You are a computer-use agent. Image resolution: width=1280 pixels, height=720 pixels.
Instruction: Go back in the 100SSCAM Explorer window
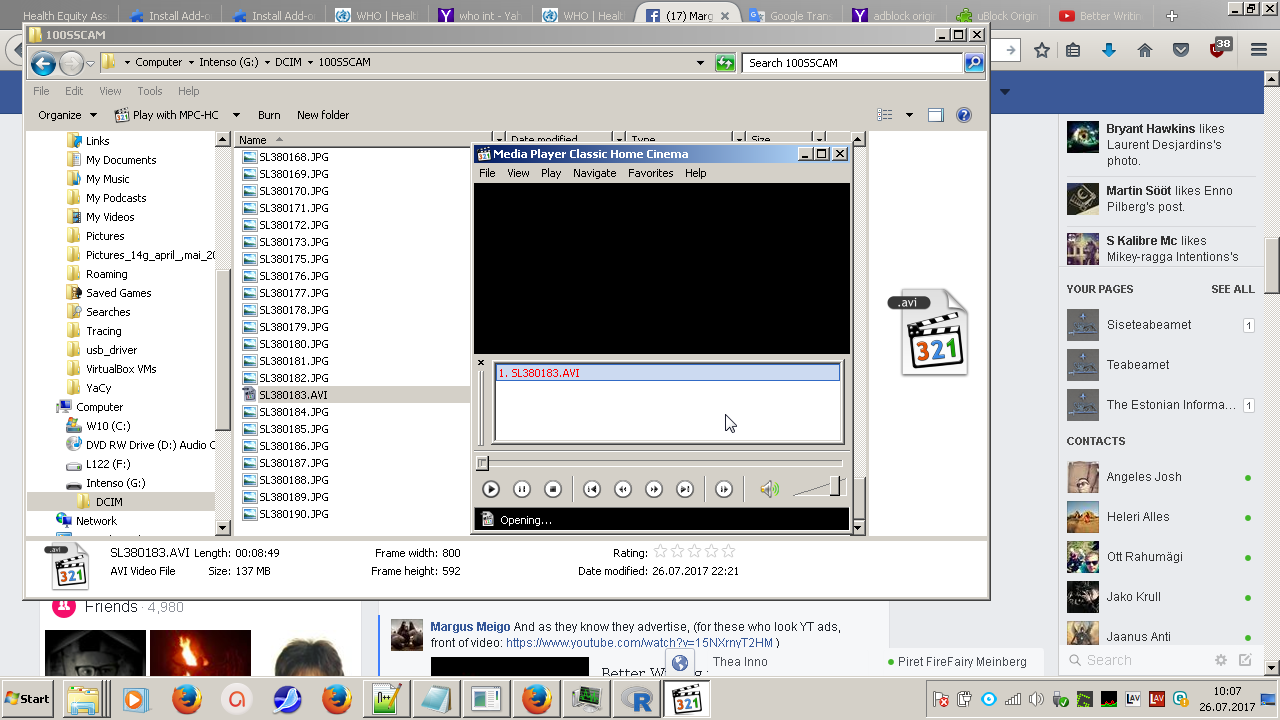pos(43,63)
